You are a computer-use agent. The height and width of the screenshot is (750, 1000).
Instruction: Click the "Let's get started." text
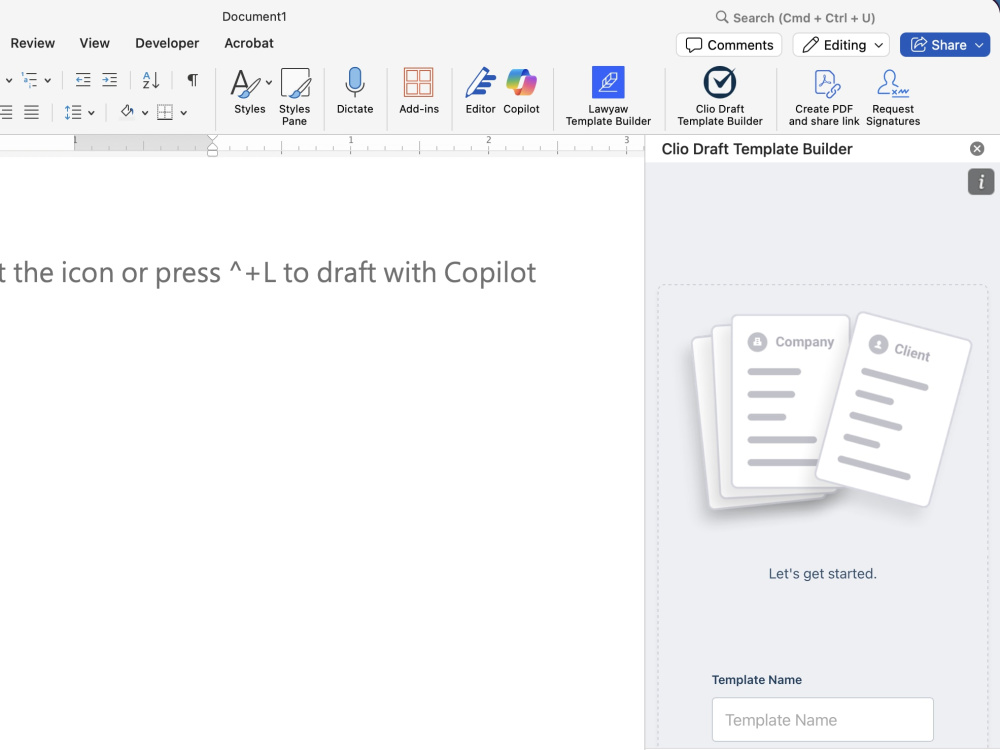pyautogui.click(x=823, y=573)
